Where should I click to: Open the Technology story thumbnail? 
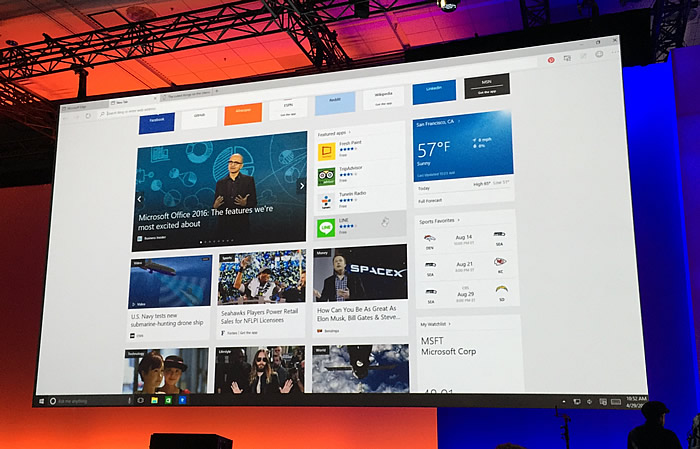[166, 371]
